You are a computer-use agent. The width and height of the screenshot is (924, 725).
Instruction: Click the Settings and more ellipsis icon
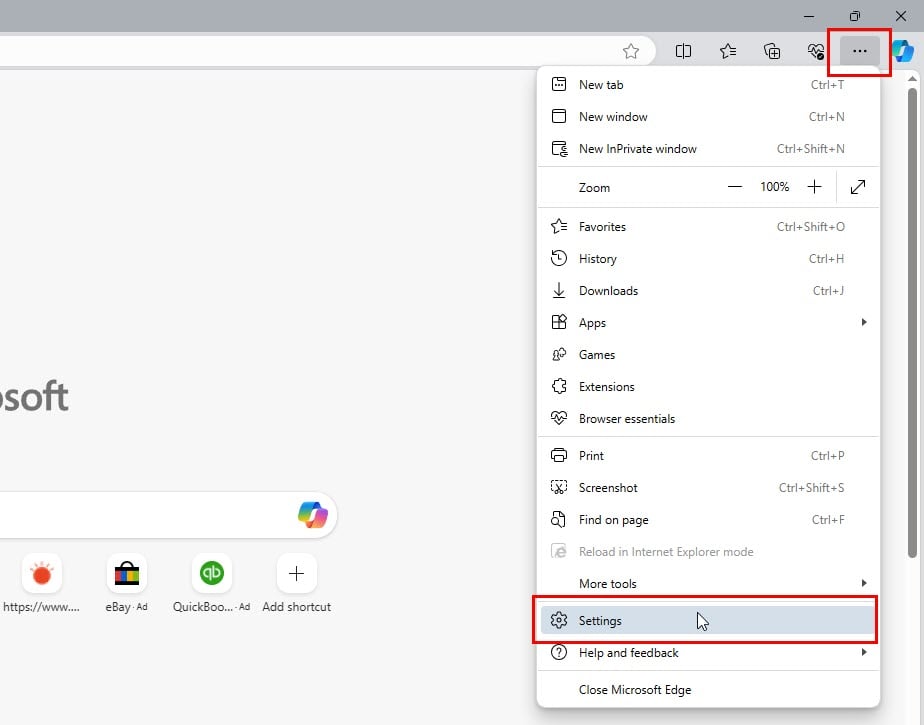(858, 50)
